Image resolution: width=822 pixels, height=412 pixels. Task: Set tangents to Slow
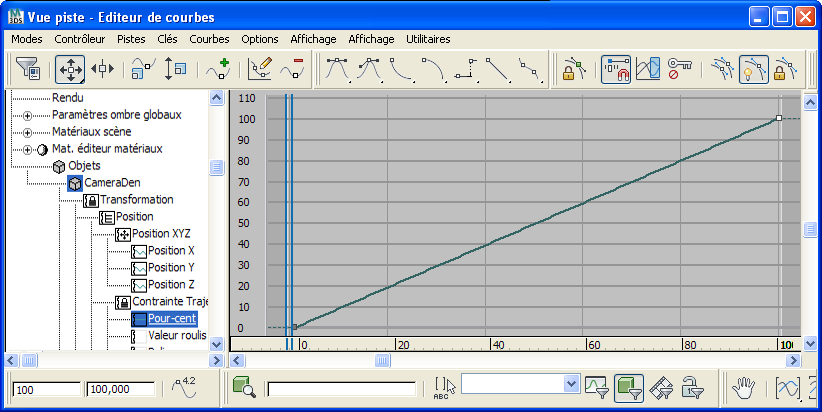coord(434,69)
